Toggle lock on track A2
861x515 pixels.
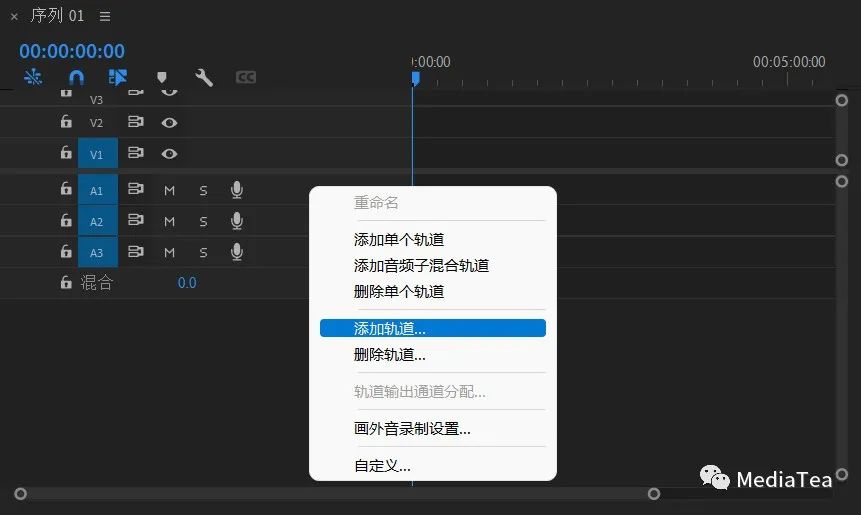tap(66, 220)
